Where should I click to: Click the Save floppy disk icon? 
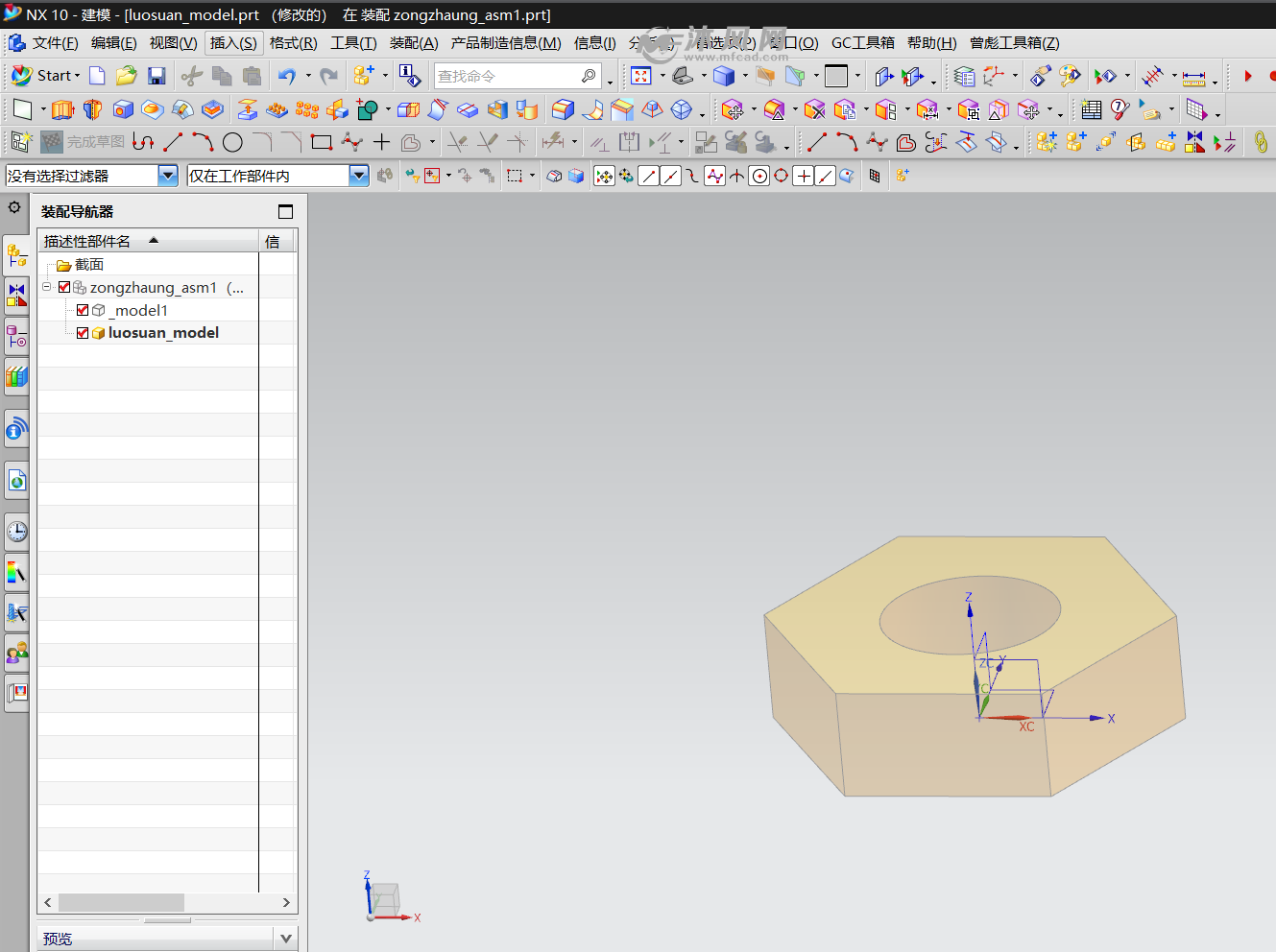(156, 76)
